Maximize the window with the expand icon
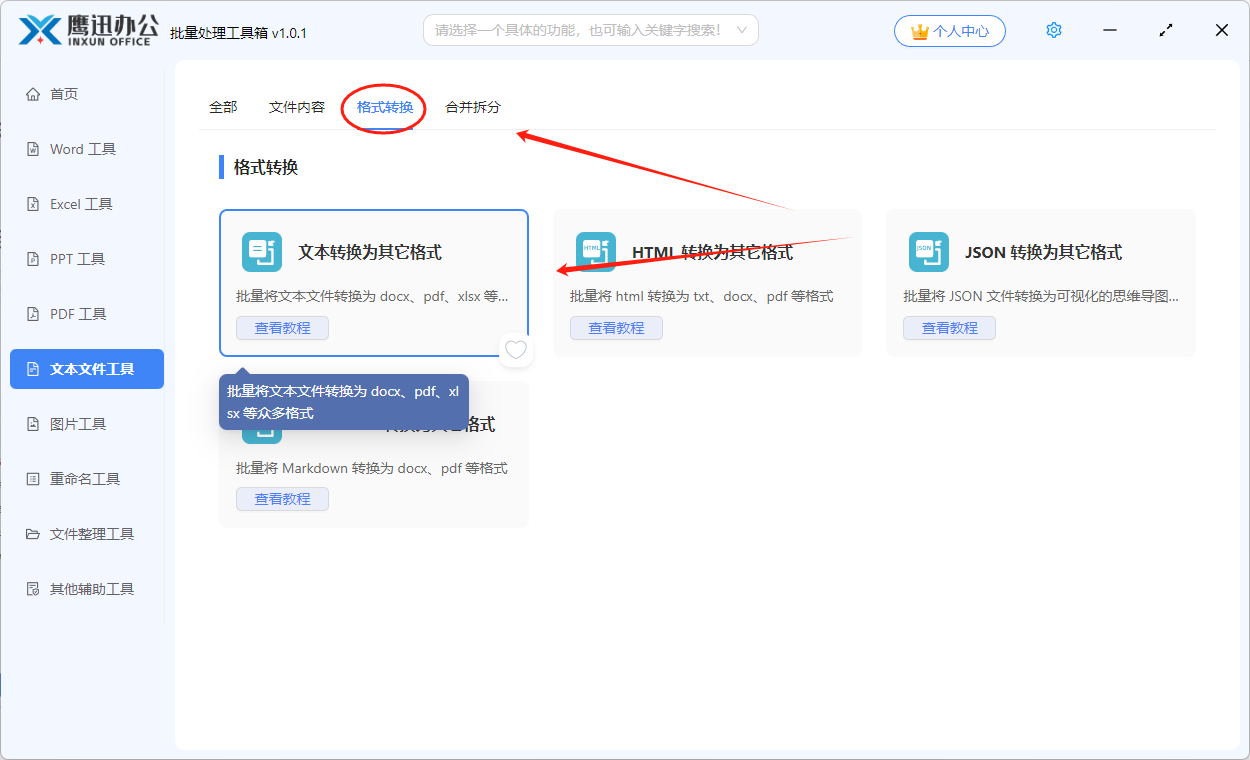 pyautogui.click(x=1166, y=30)
